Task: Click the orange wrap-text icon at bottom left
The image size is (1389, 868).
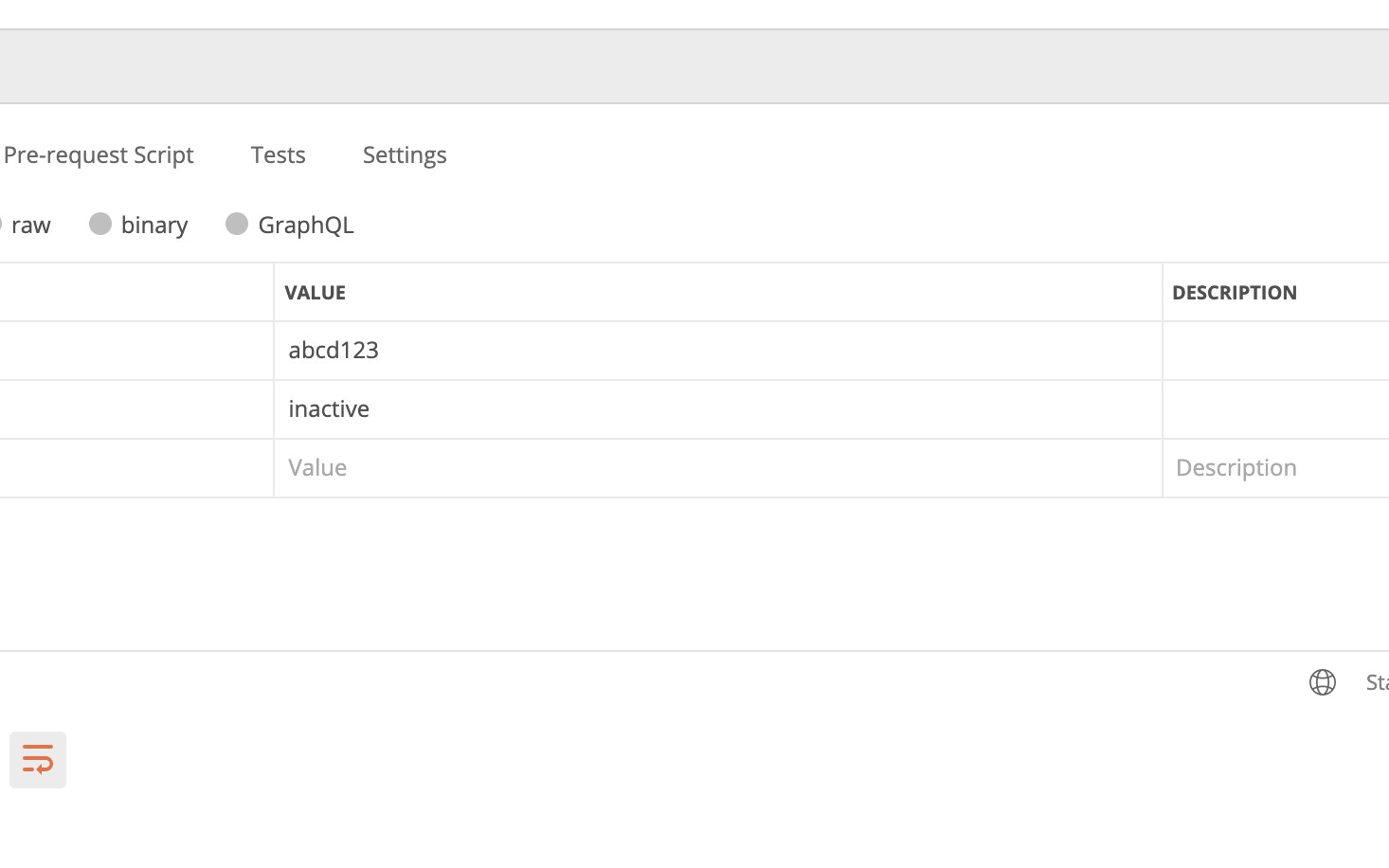Action: point(38,759)
